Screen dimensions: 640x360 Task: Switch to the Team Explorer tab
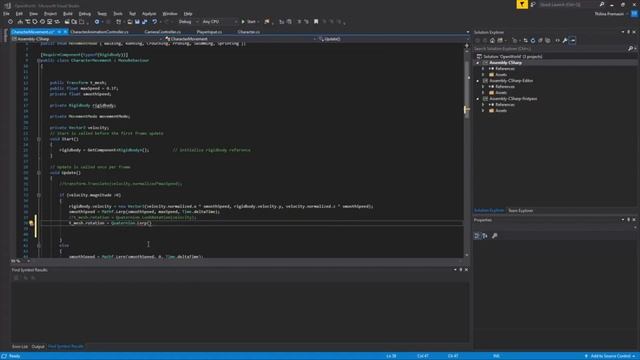tap(520, 211)
